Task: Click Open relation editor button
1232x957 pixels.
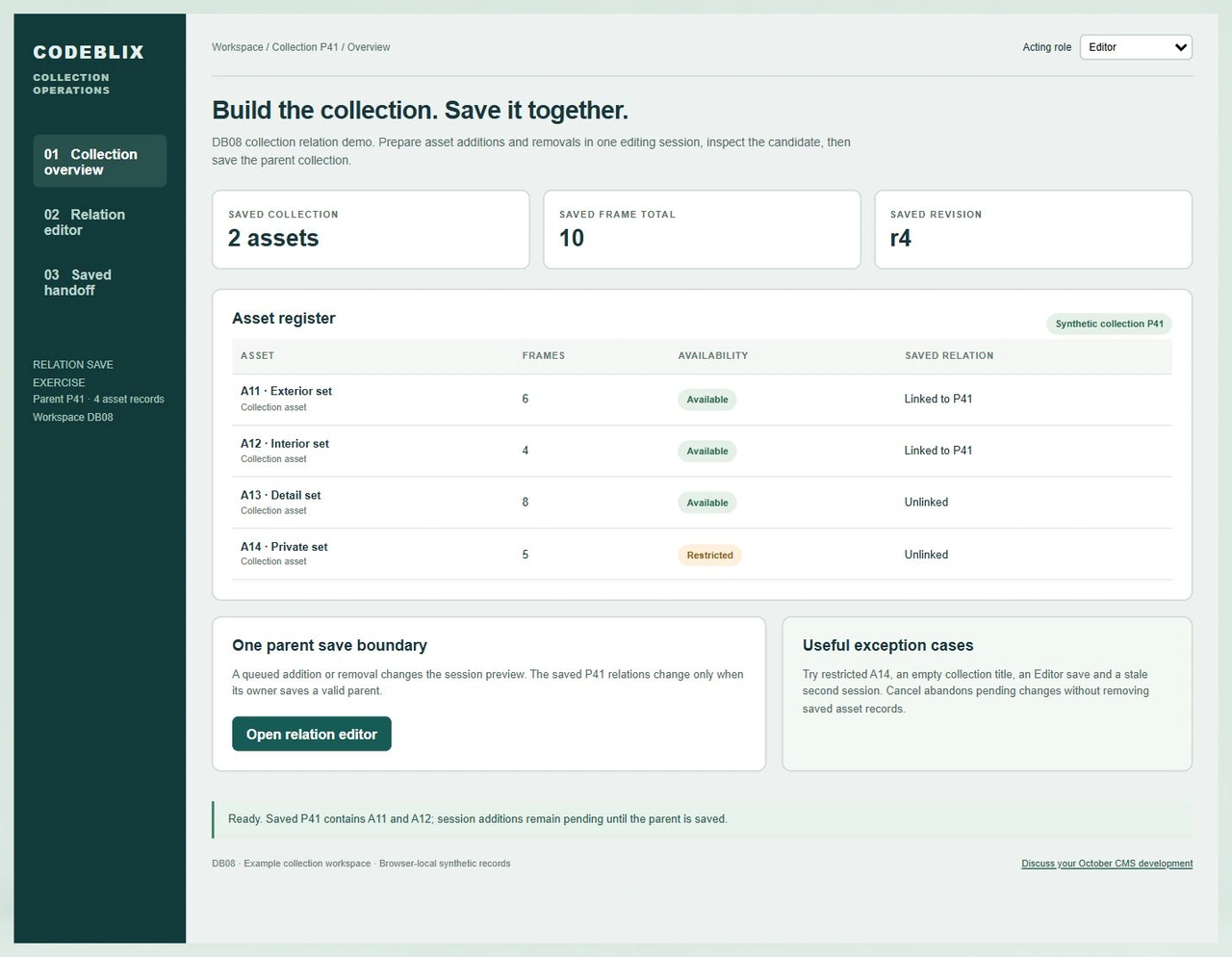Action: tap(311, 734)
